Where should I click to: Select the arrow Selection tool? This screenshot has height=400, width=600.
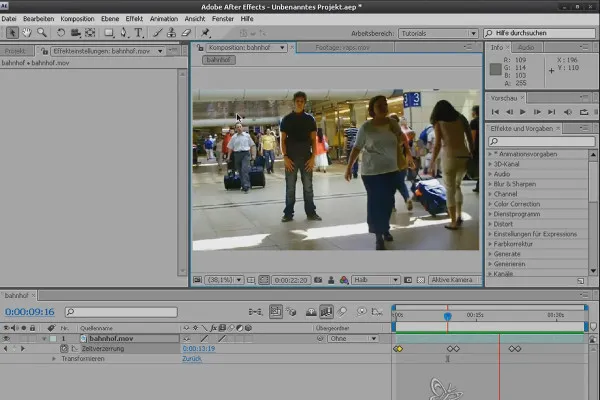12,33
